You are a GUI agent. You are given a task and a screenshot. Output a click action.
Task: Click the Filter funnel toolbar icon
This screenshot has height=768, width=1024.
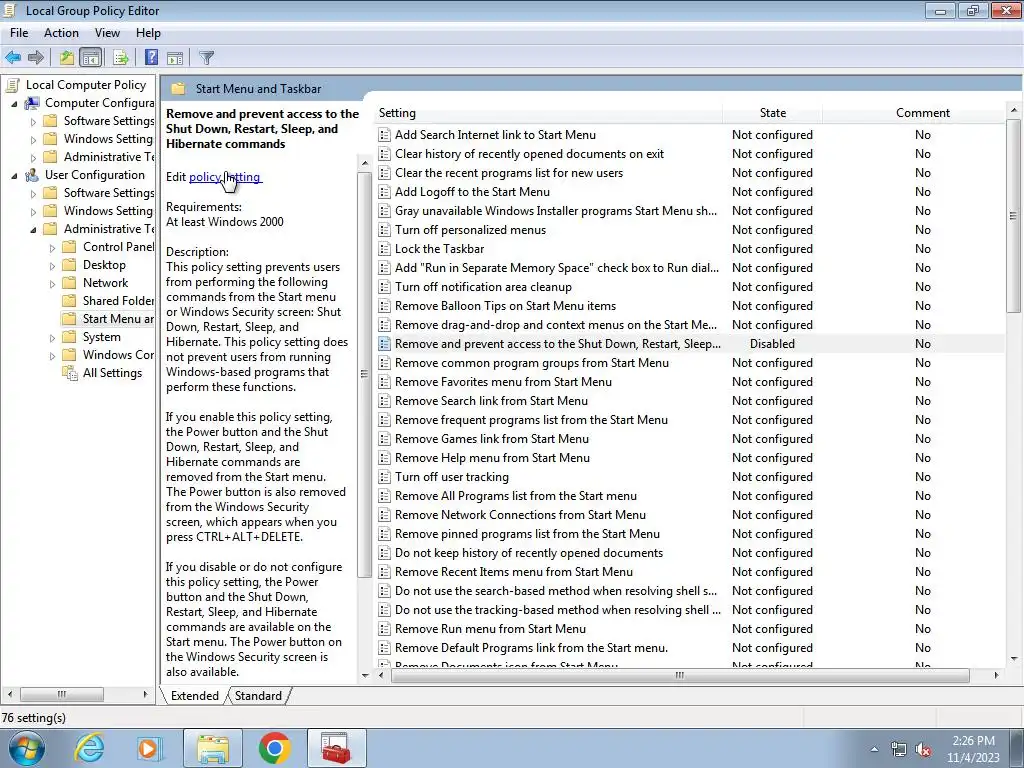(206, 57)
